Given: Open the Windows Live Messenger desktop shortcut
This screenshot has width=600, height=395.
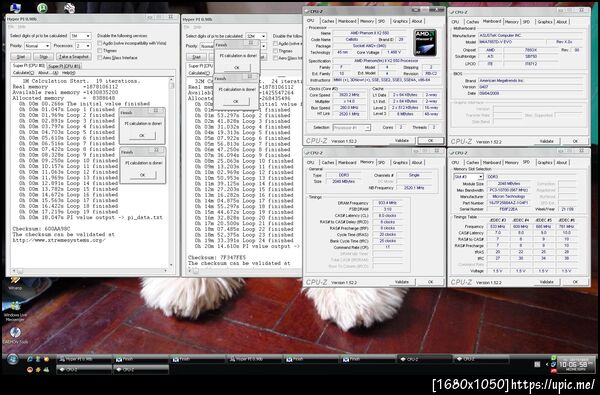Looking at the screenshot, I should (15, 310).
